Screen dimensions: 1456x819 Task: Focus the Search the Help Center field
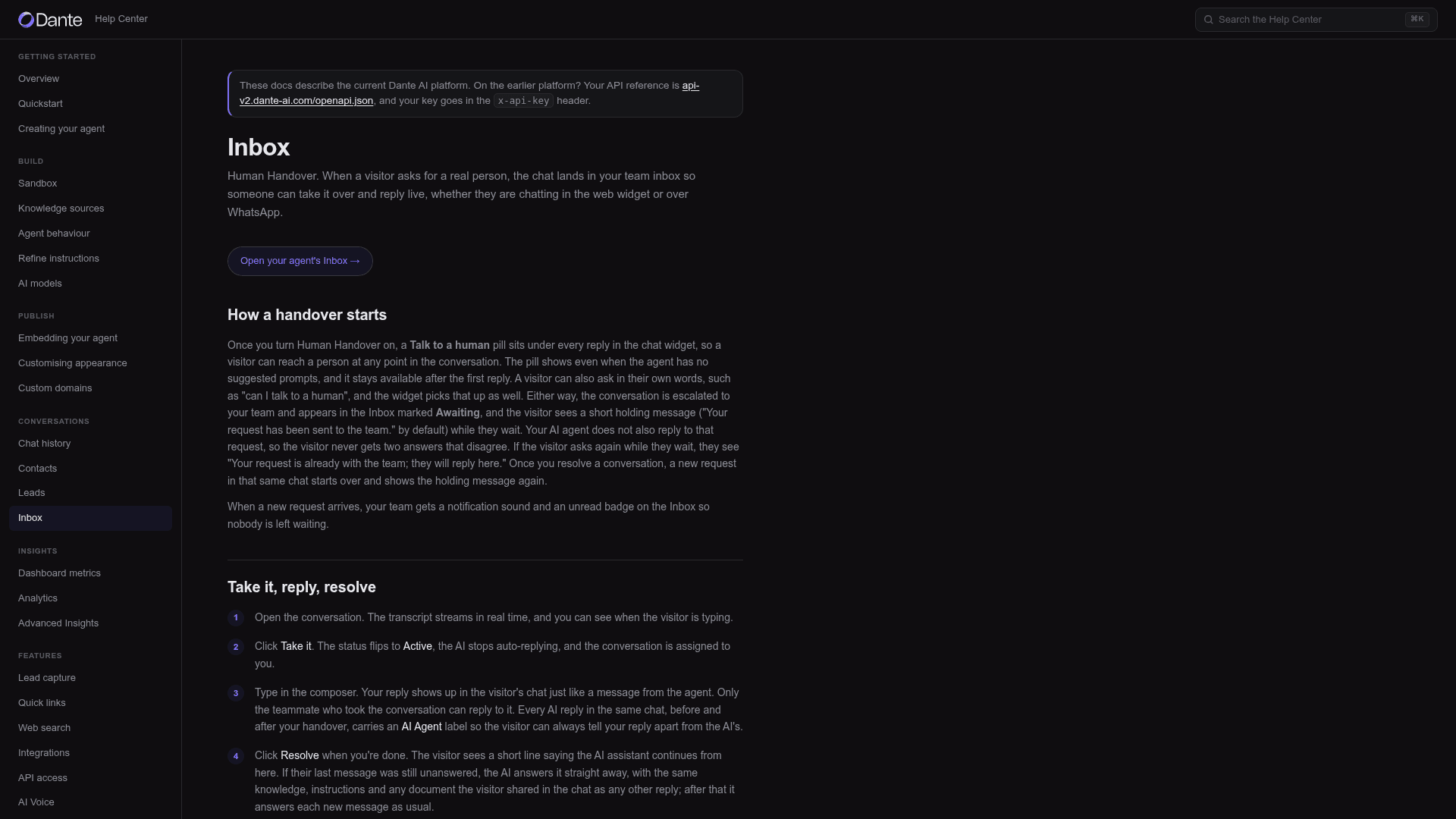[x=1316, y=20]
